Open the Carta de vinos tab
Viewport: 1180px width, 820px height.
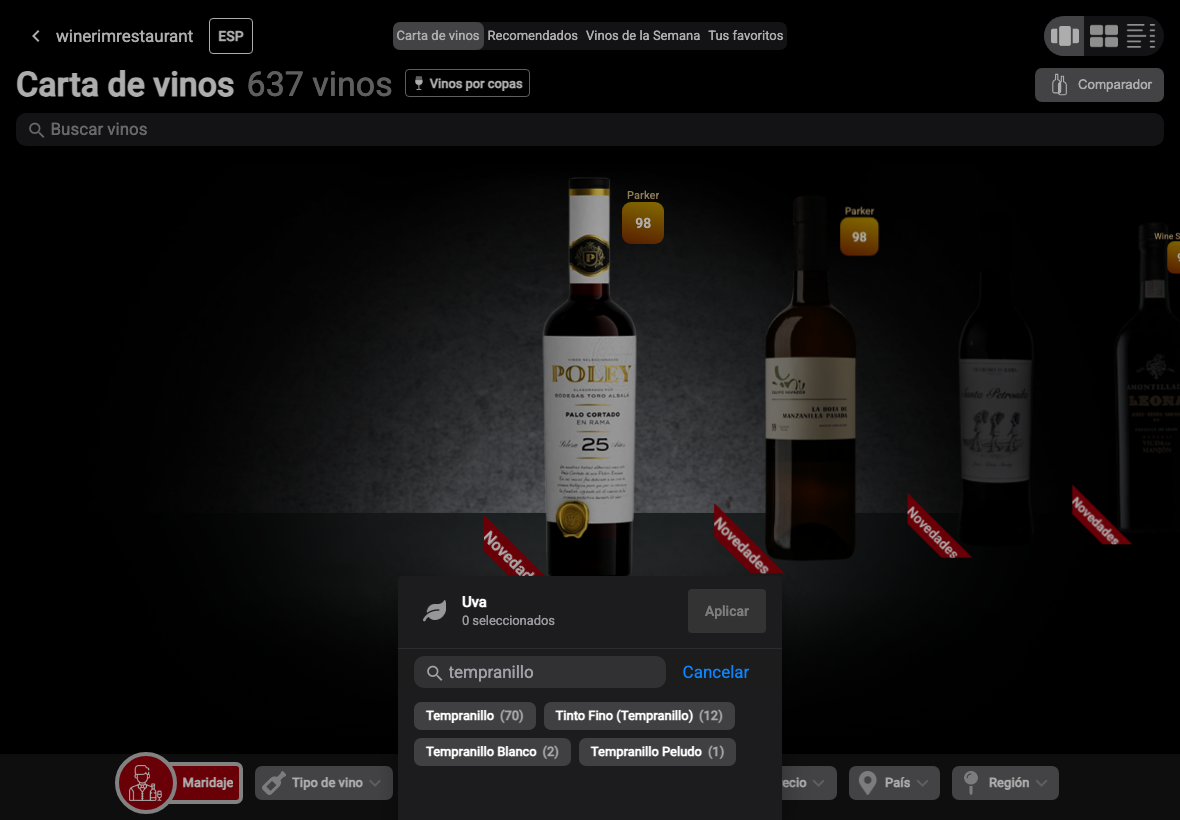click(438, 35)
